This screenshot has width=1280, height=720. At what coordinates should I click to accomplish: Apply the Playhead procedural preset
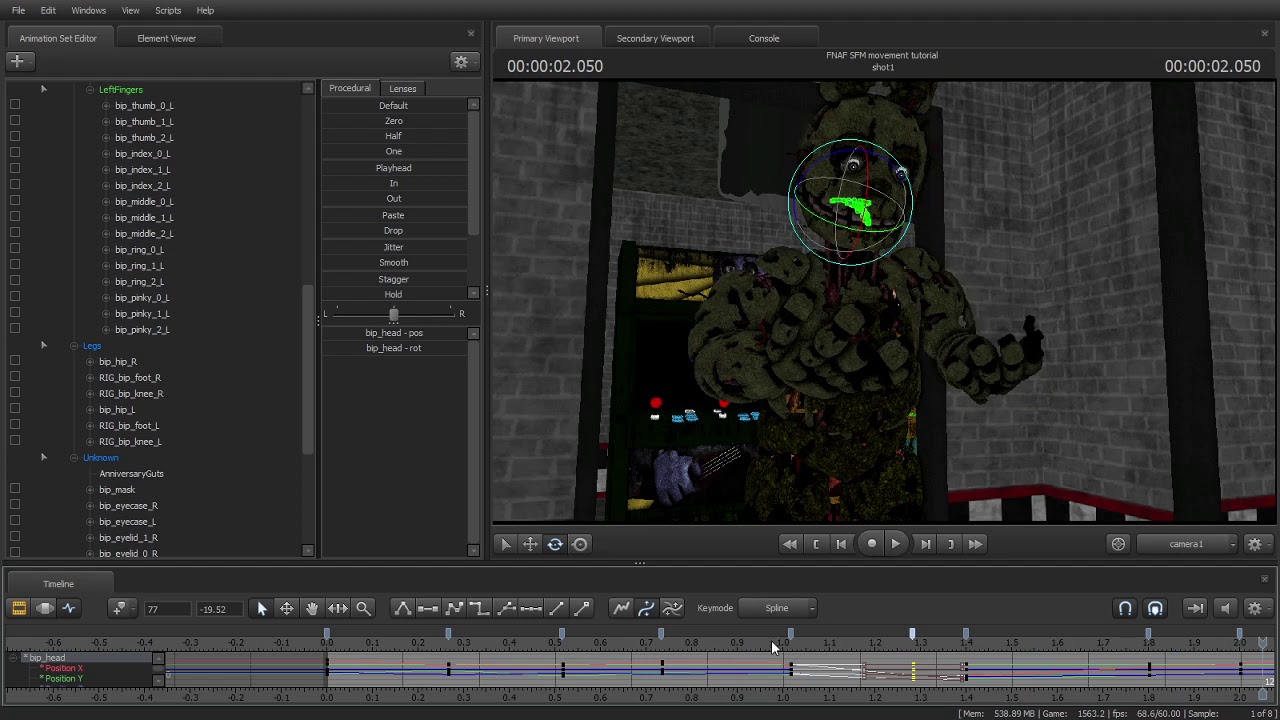click(394, 168)
